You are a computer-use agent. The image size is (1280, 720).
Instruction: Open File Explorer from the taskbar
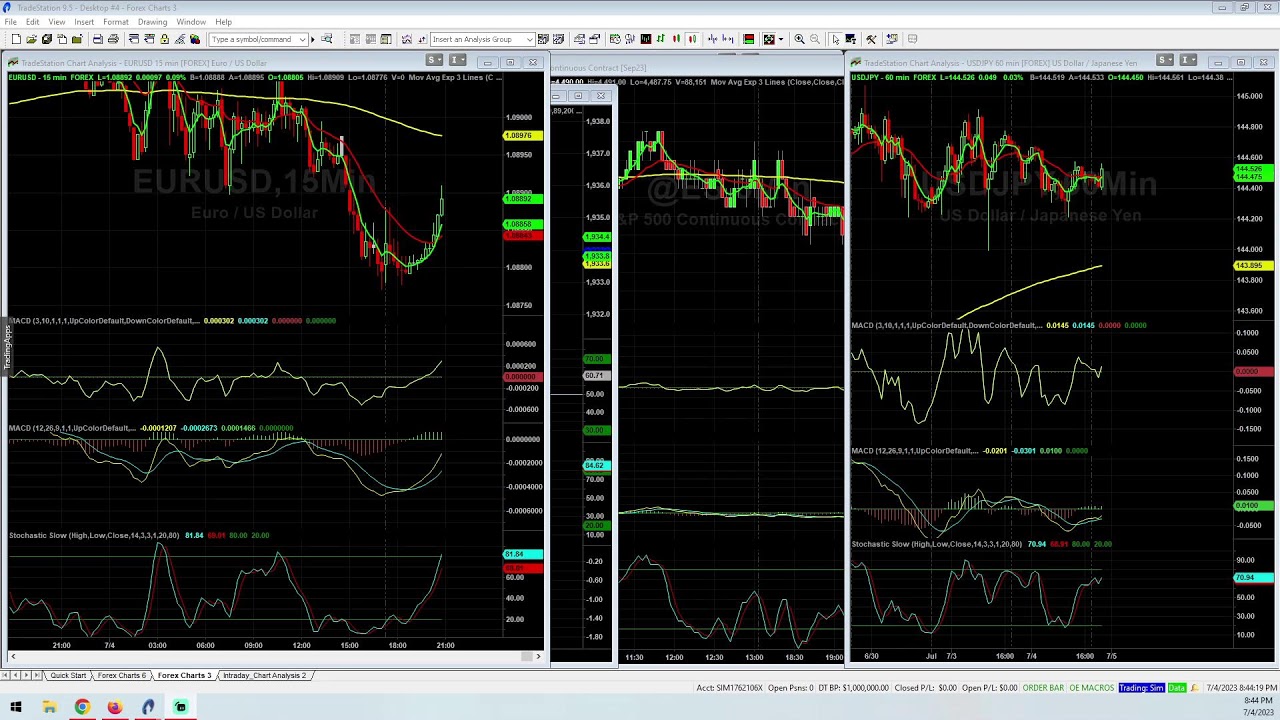49,708
